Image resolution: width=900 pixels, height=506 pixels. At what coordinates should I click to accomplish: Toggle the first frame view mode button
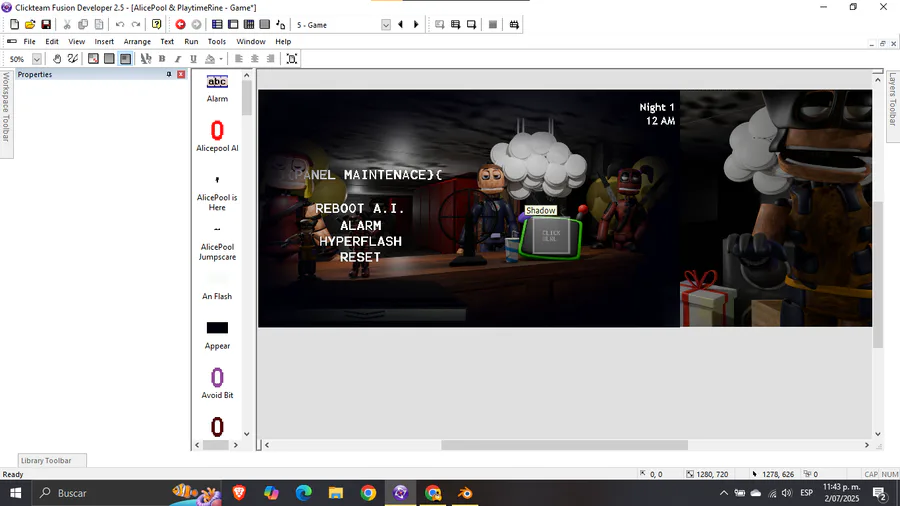[x=93, y=59]
